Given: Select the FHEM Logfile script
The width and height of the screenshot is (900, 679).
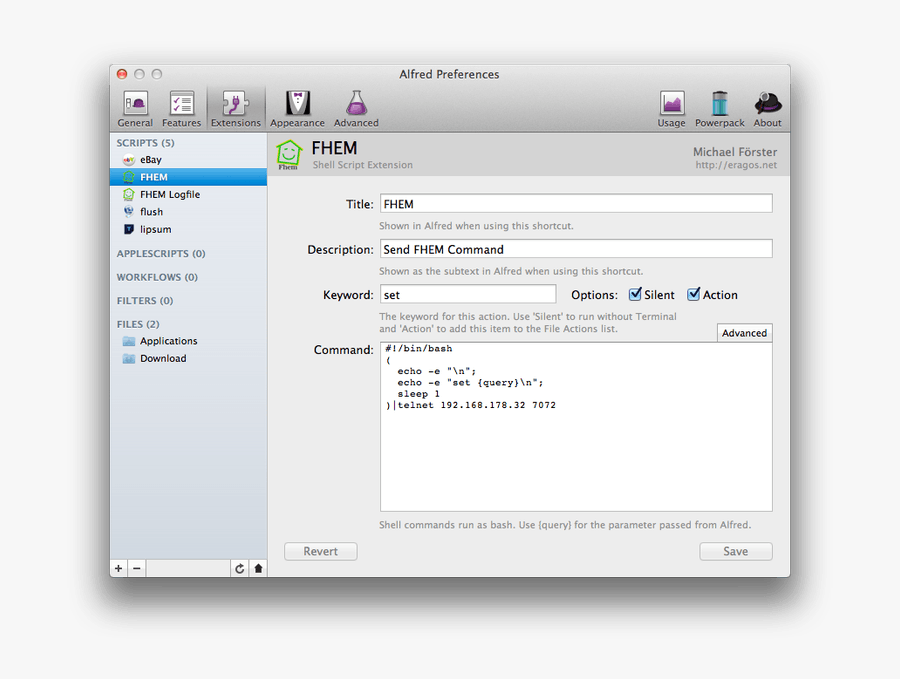Looking at the screenshot, I should pyautogui.click(x=188, y=195).
